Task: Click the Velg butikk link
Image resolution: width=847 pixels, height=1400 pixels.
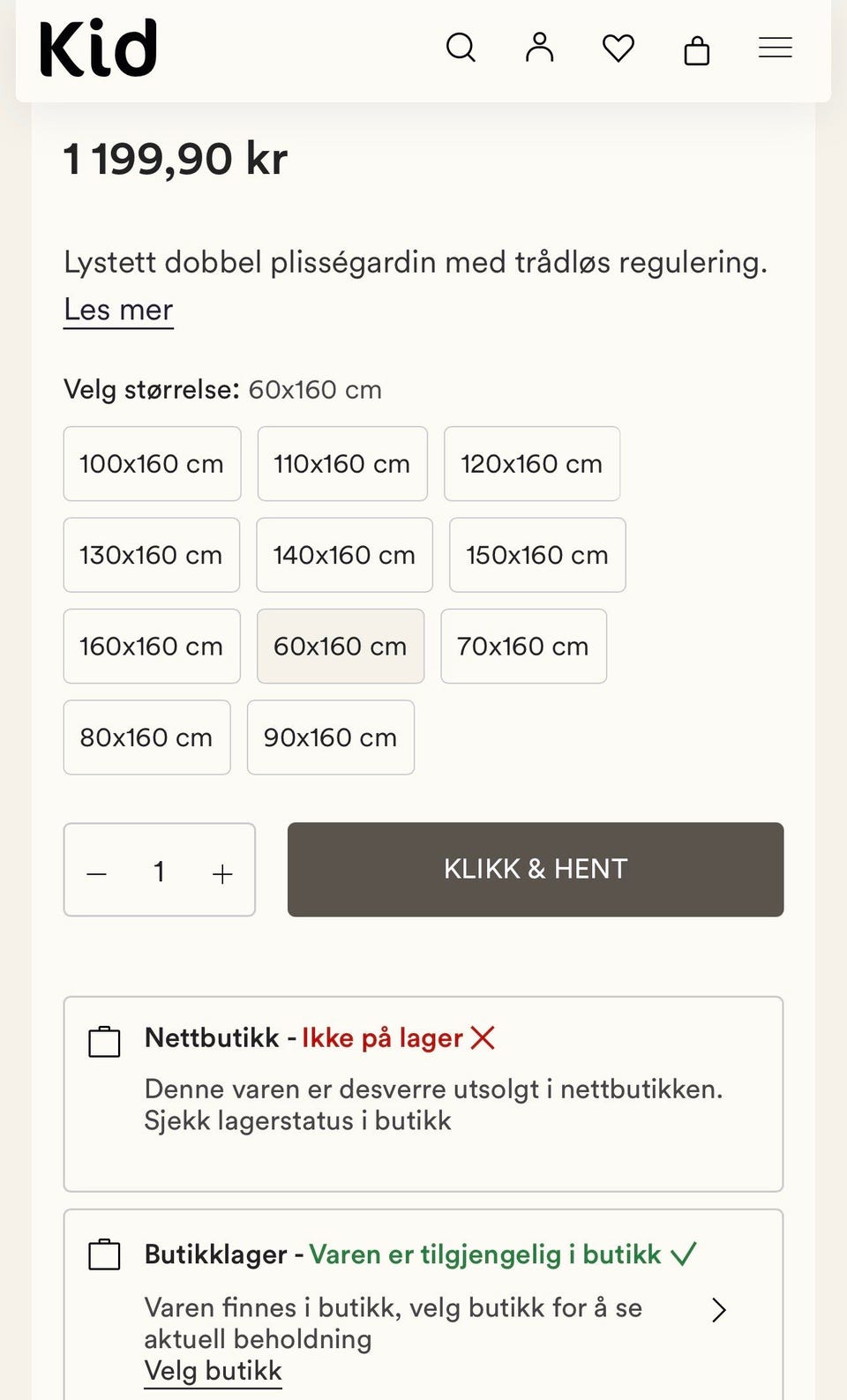Action: [x=213, y=1371]
